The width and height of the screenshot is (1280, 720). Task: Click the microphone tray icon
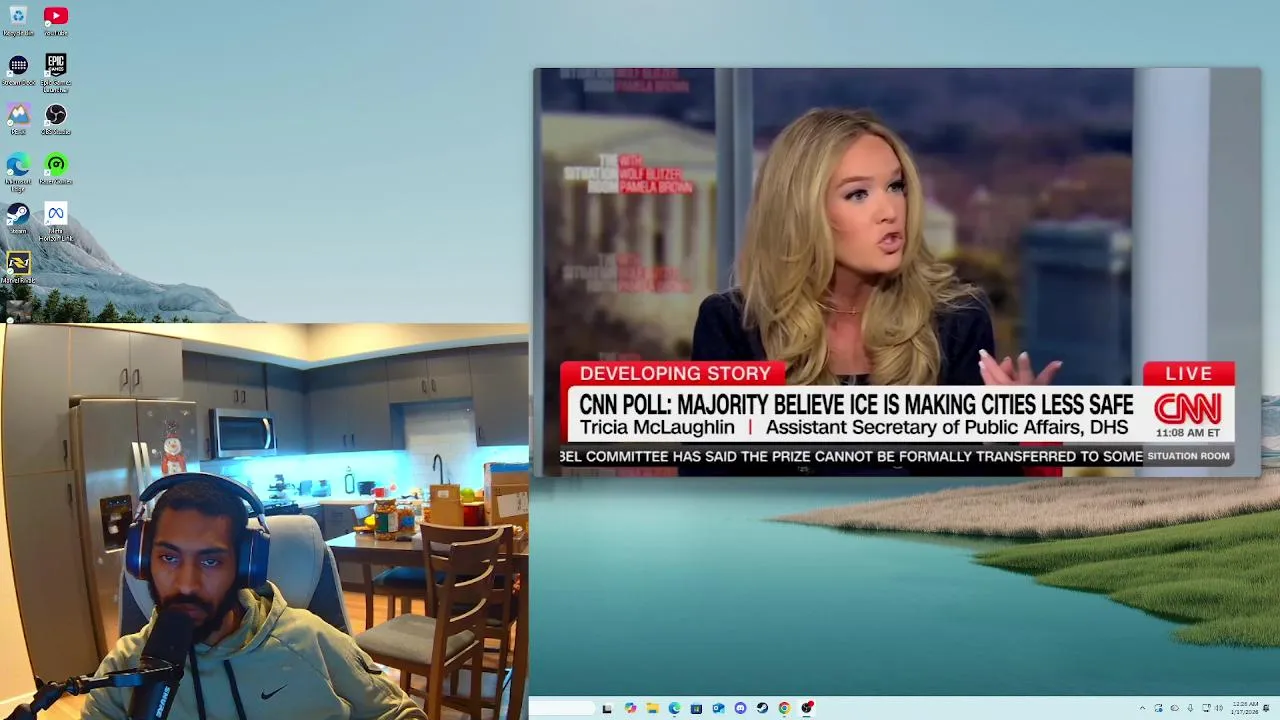coord(1190,708)
